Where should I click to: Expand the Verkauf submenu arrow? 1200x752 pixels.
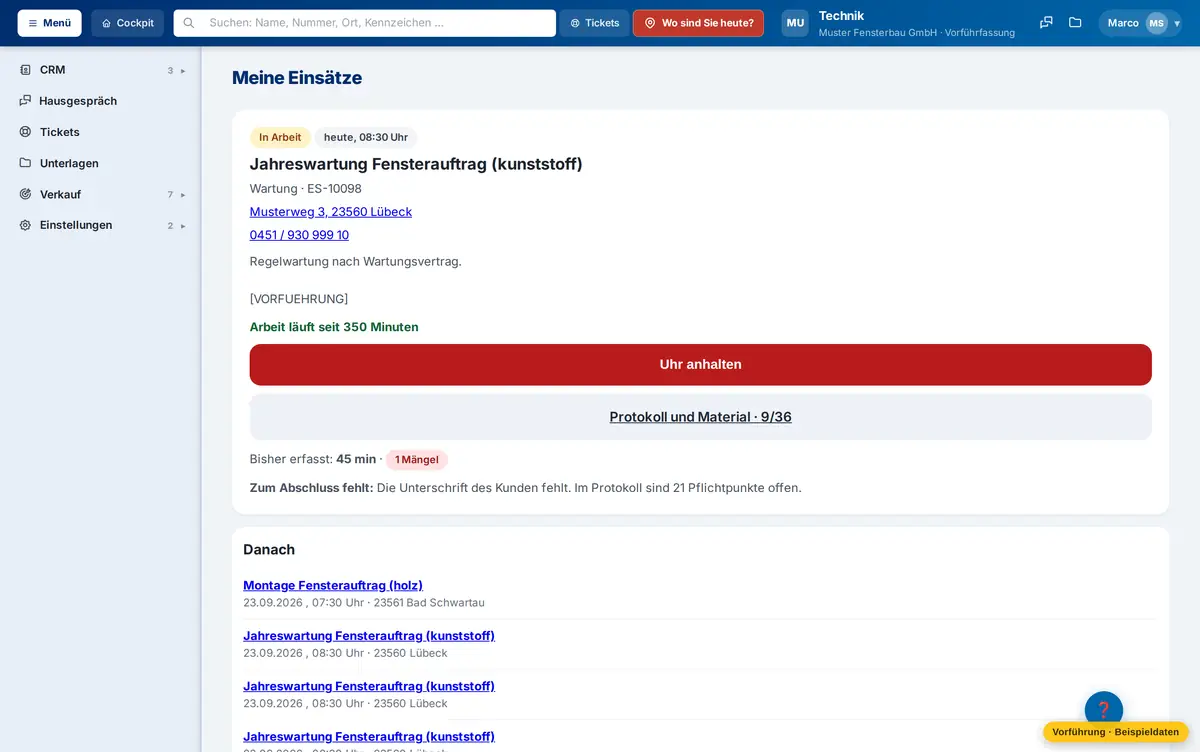pyautogui.click(x=183, y=194)
